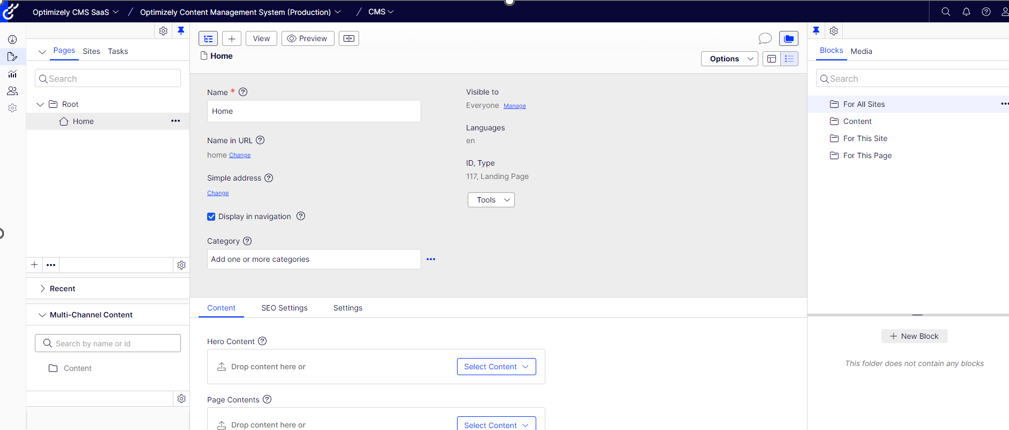This screenshot has height=430, width=1009.
Task: Click the Name input field
Action: pyautogui.click(x=313, y=111)
